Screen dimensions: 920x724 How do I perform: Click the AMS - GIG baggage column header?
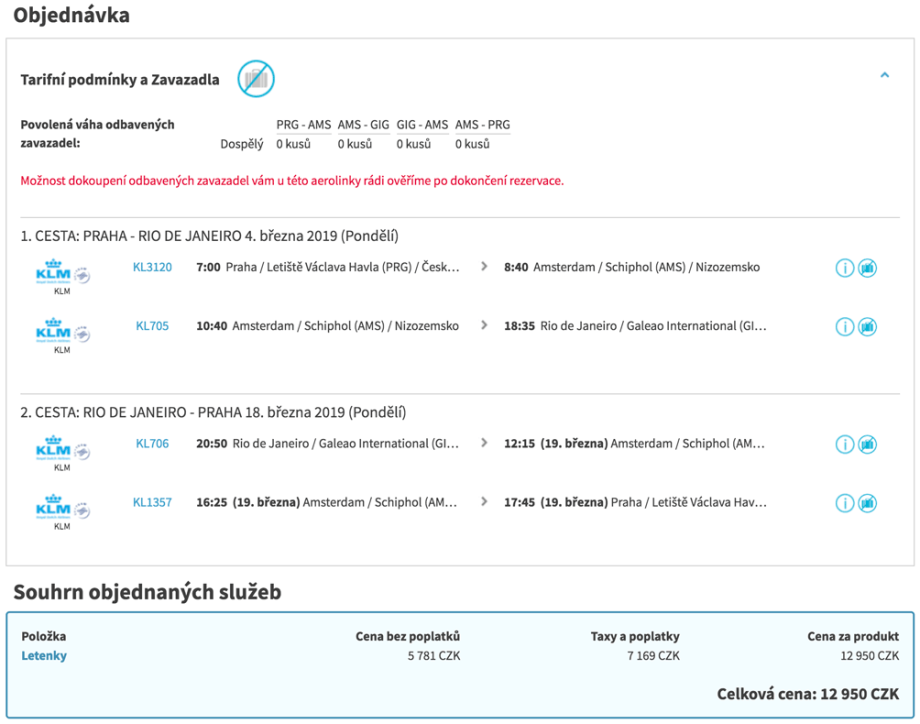[x=363, y=125]
